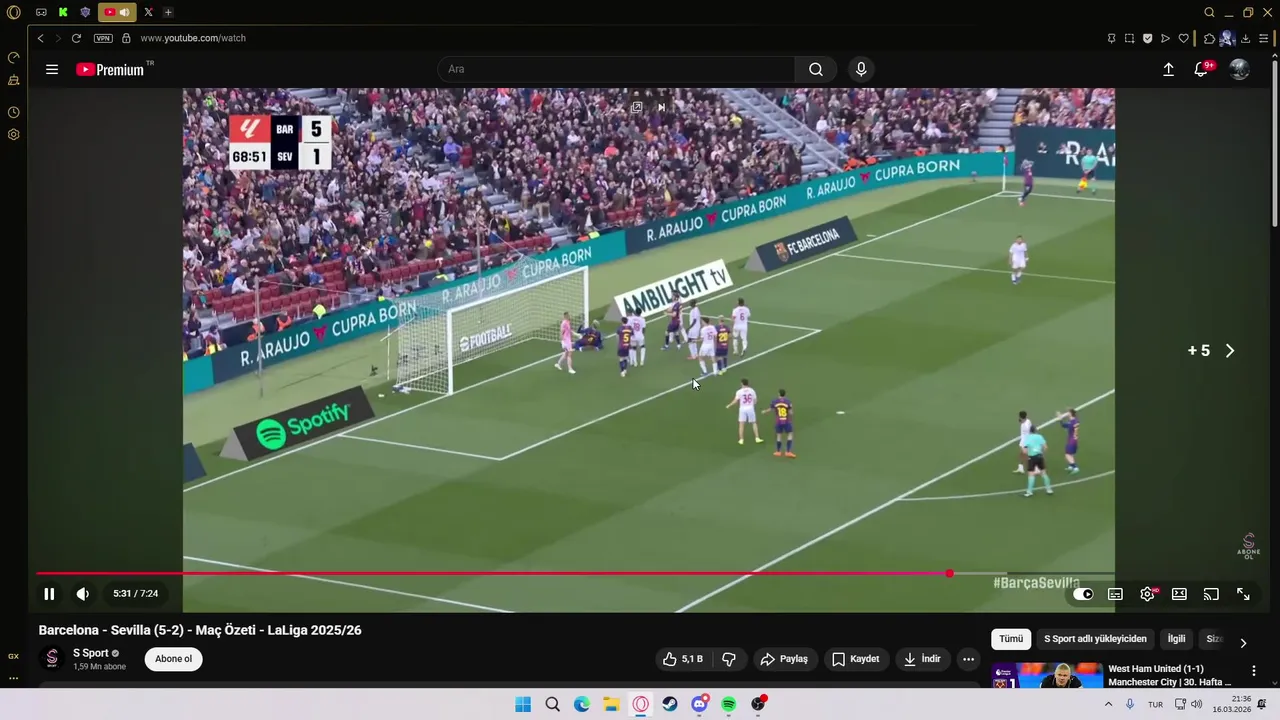Start voice search with microphone icon
This screenshot has width=1280, height=720.
pyautogui.click(x=861, y=69)
